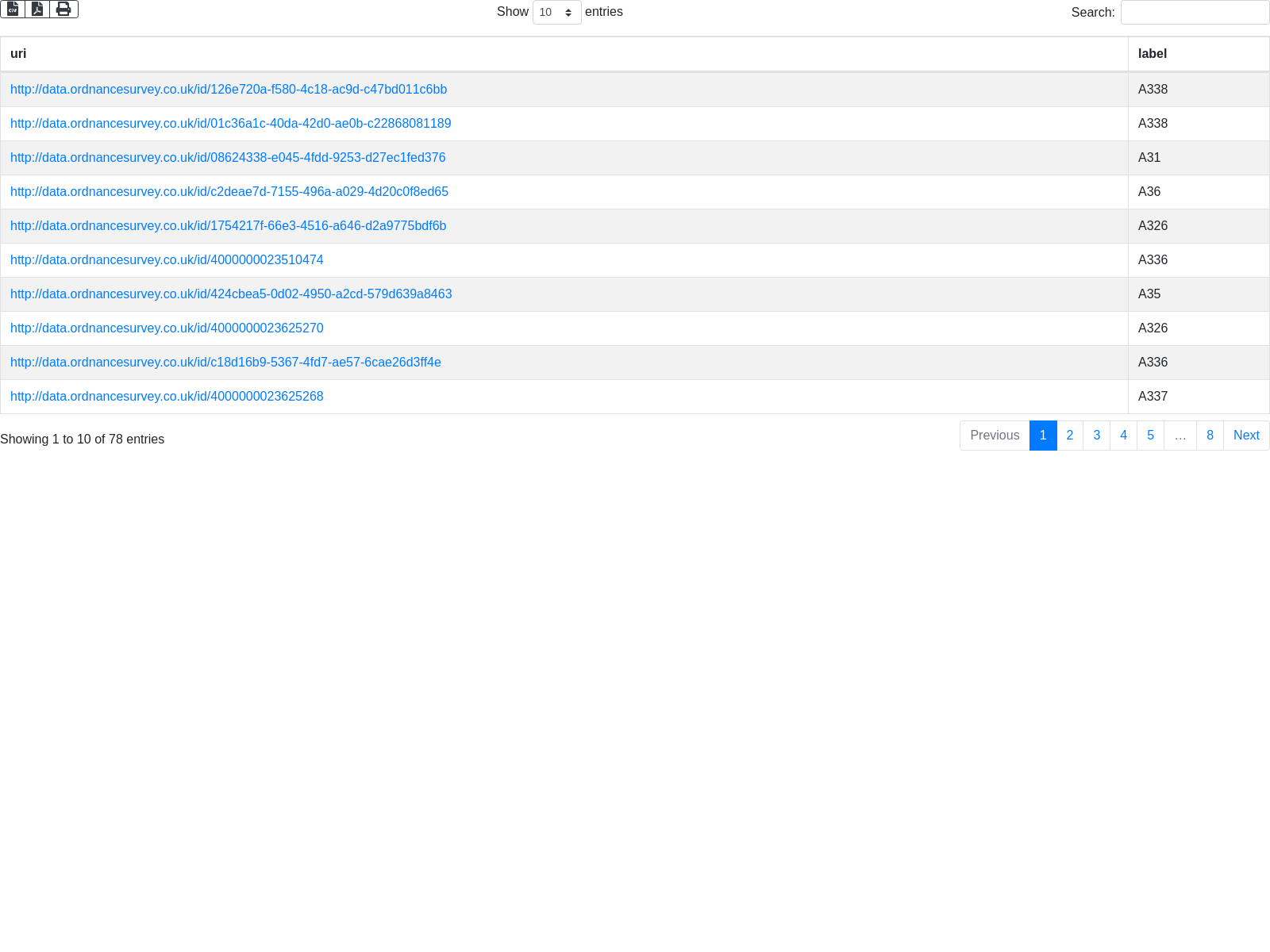Viewport: 1270px width, 952px height.
Task: Sort table by uri column header
Action: 18,54
